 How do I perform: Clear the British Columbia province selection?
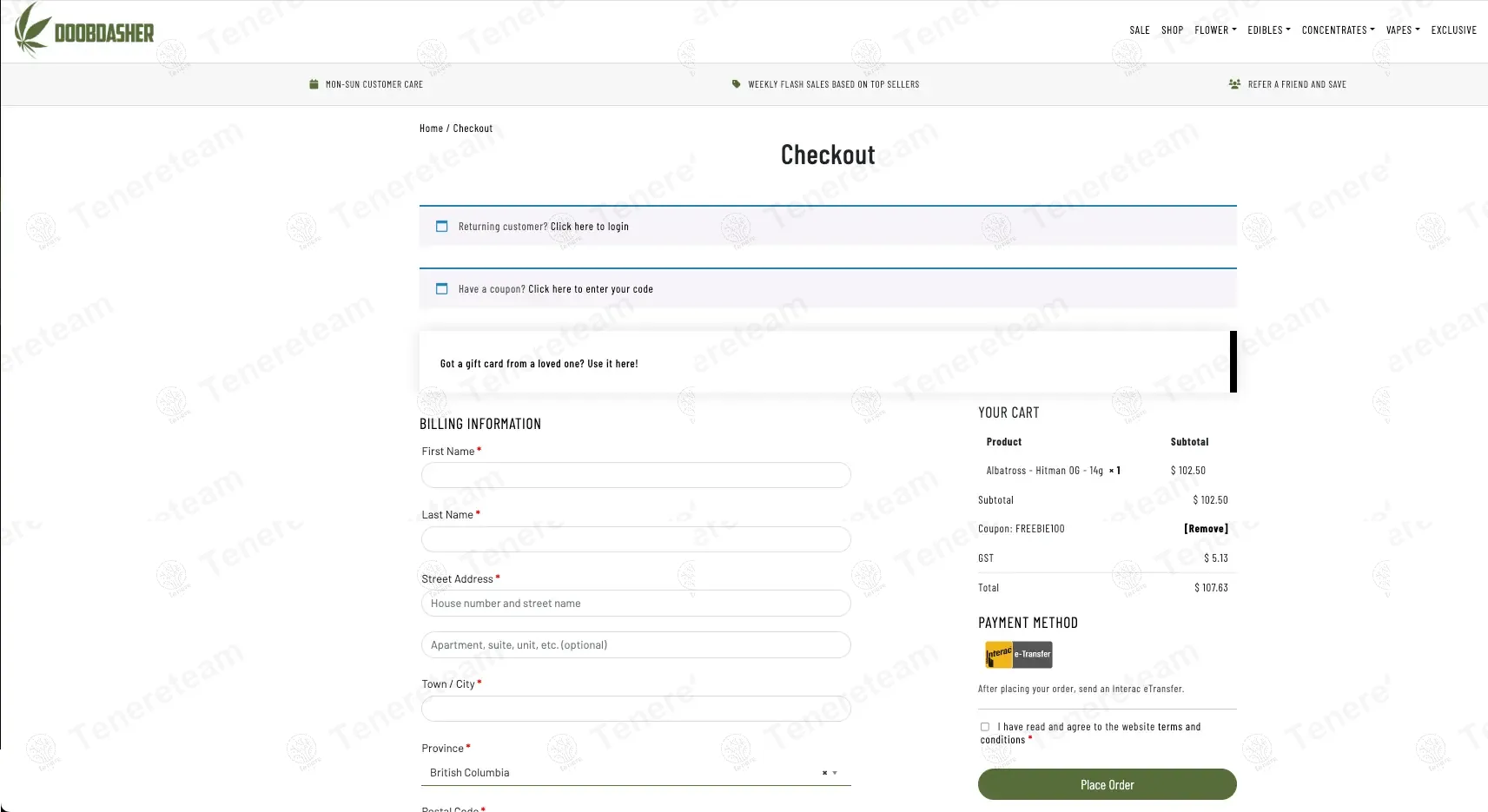[x=824, y=773]
